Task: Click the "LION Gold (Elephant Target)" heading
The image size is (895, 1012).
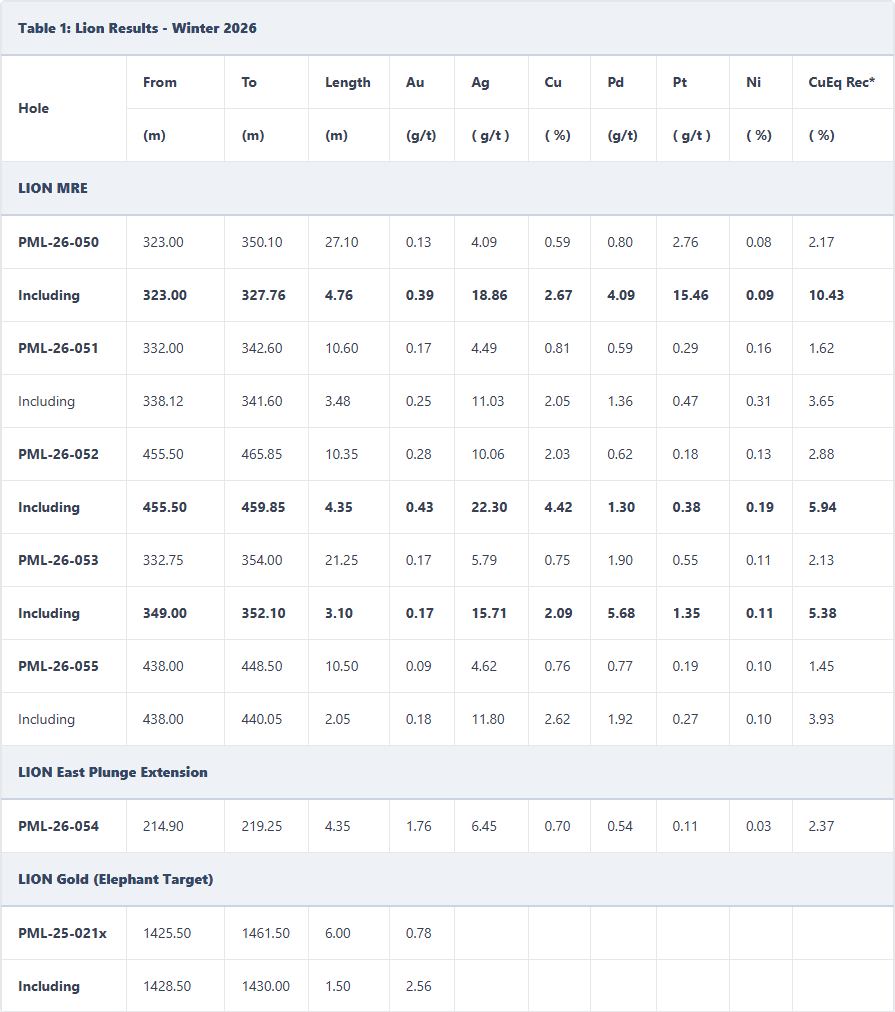Action: click(x=116, y=879)
